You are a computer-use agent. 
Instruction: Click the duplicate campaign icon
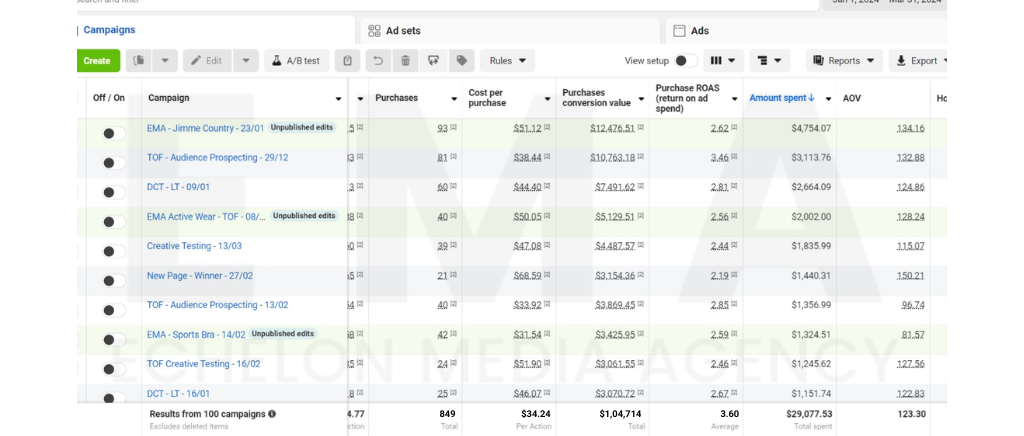pyautogui.click(x=138, y=61)
